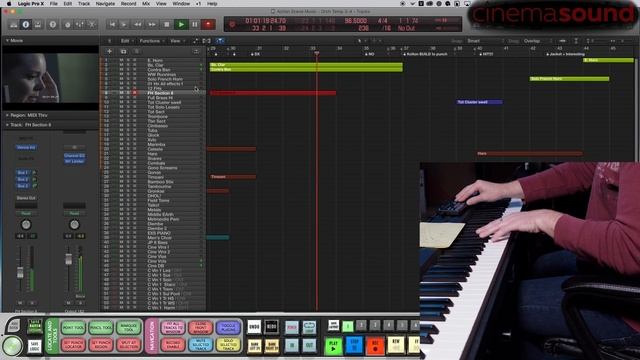Toggle Bus 1 send power button
Image resolution: width=640 pixels, height=360 pixels.
pos(34,173)
